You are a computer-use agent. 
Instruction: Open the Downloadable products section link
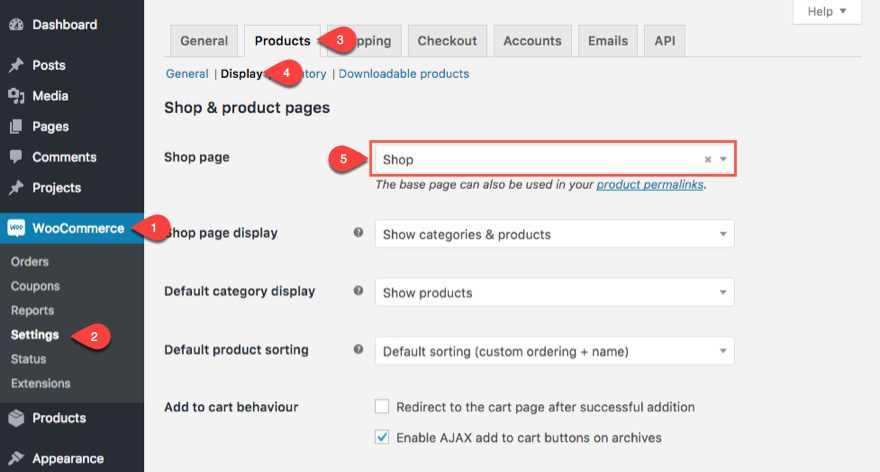click(404, 73)
